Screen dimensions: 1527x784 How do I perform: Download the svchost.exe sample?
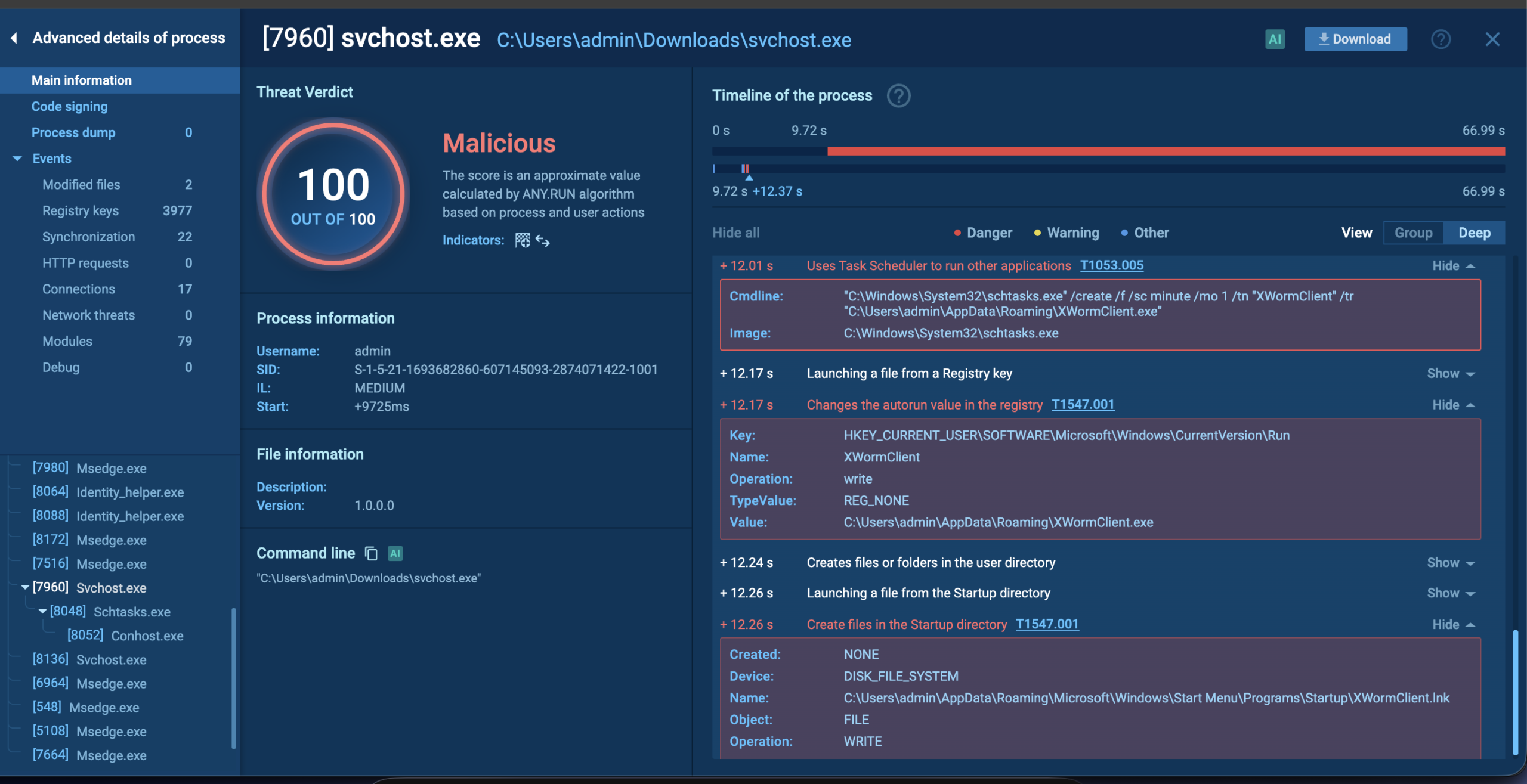[x=1355, y=39]
